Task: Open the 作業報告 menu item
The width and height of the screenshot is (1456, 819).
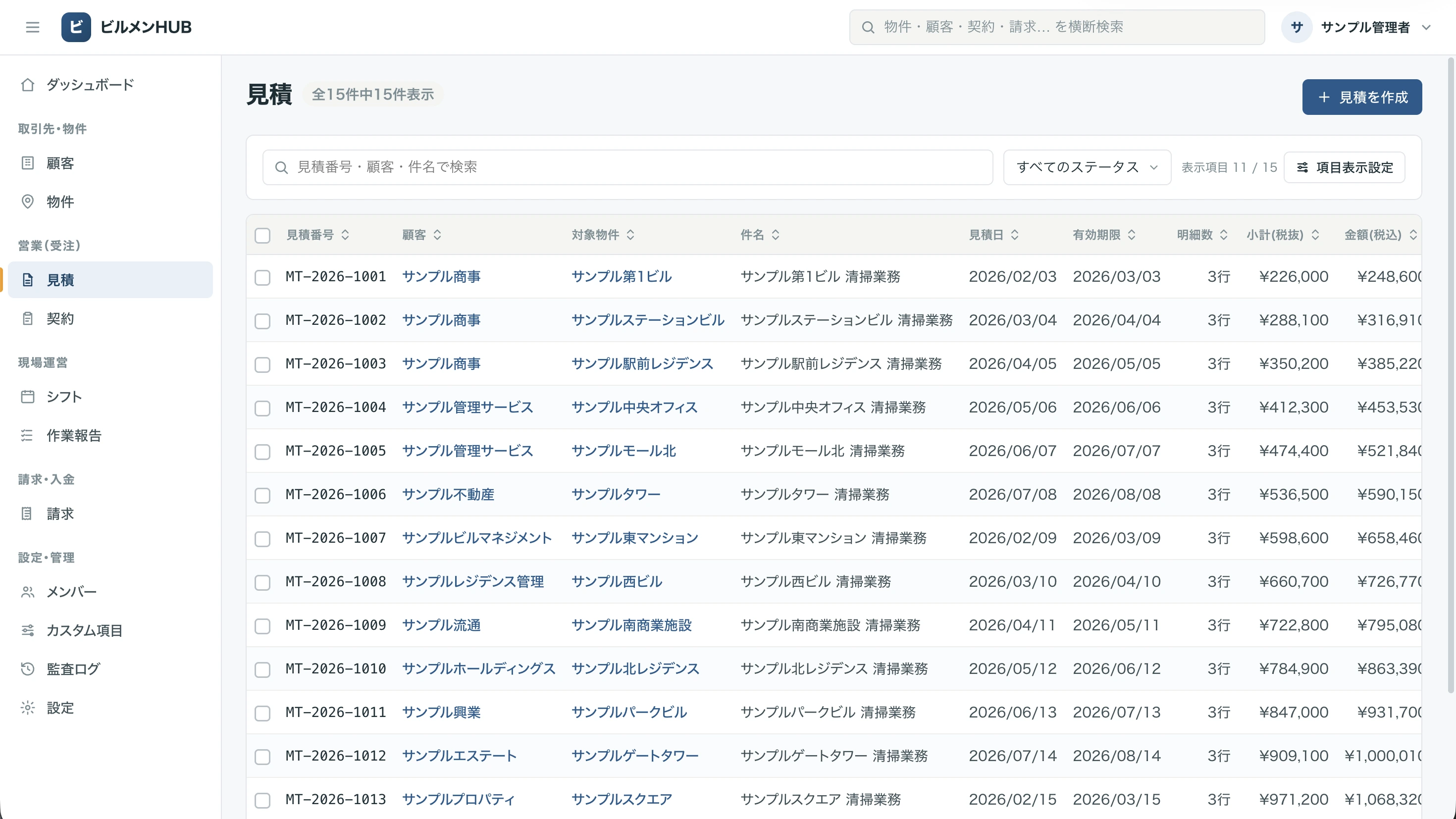Action: click(x=110, y=435)
